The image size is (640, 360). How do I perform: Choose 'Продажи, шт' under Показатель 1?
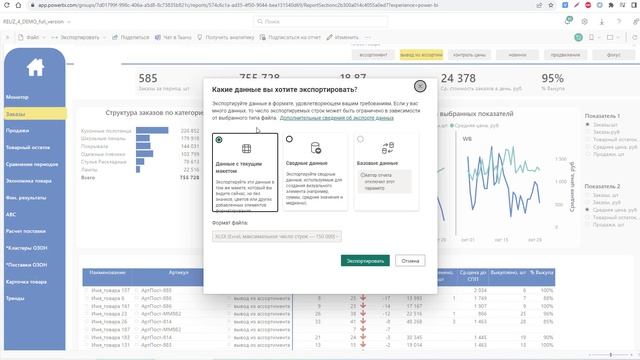[604, 154]
